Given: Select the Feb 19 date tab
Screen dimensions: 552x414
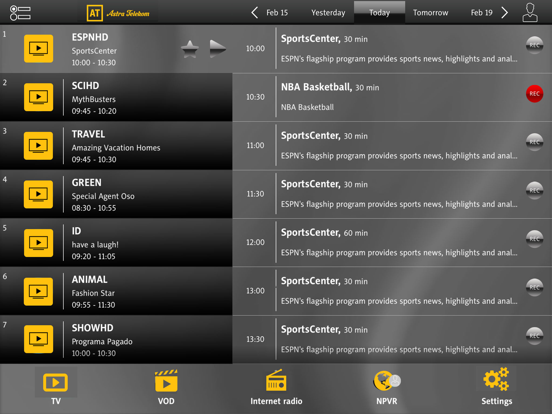Looking at the screenshot, I should point(481,13).
